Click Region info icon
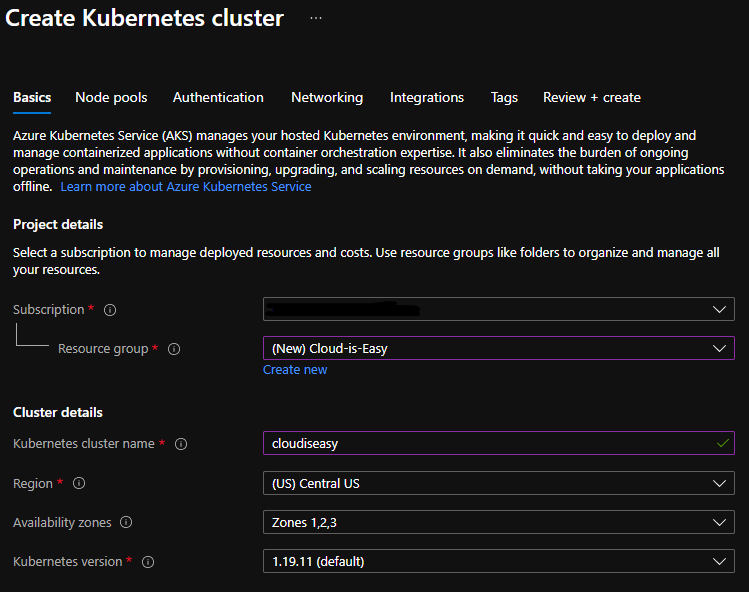Viewport: 749px width, 592px height. (x=79, y=483)
